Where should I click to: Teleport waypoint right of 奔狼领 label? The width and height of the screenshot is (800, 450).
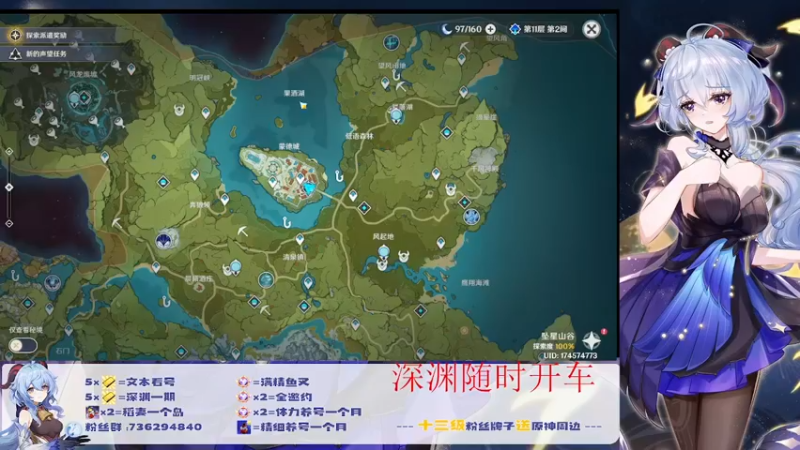coord(224,199)
